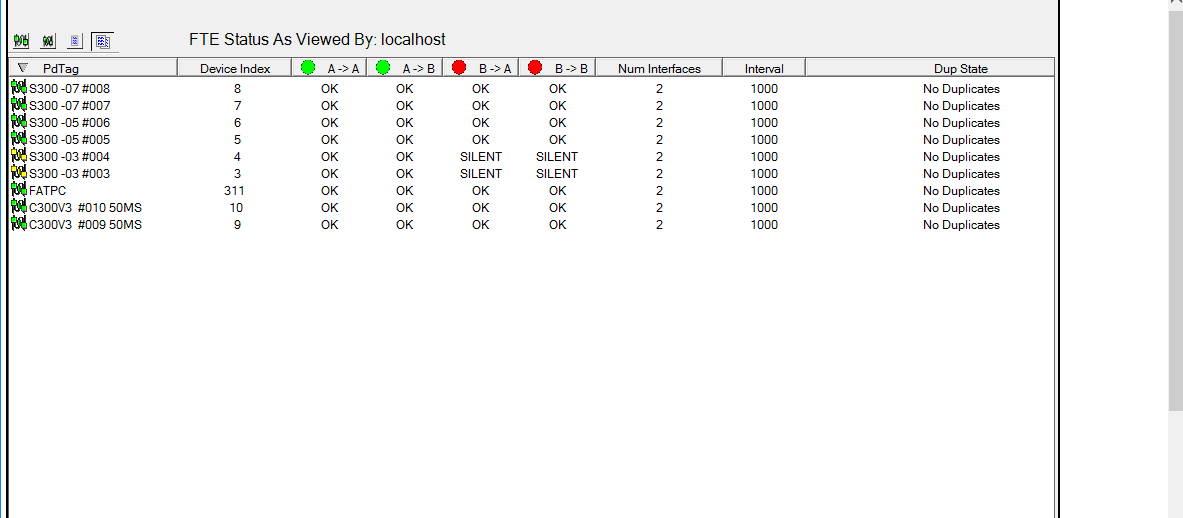1183x518 pixels.
Task: Click the FTE Status As Viewed By: localhost title
Action: click(x=318, y=39)
